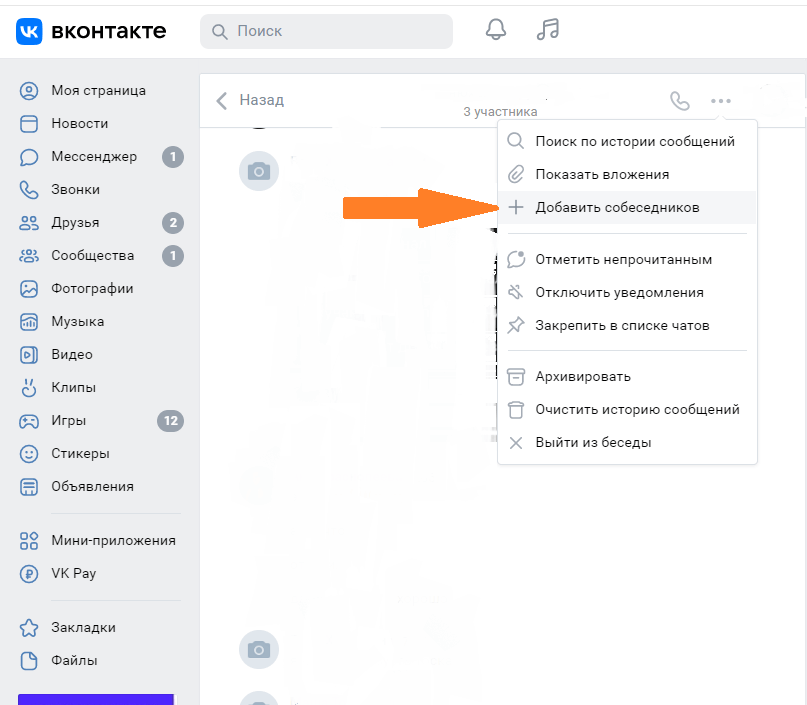Open Мессенджер in the sidebar
This screenshot has height=705, width=807.
click(x=94, y=156)
